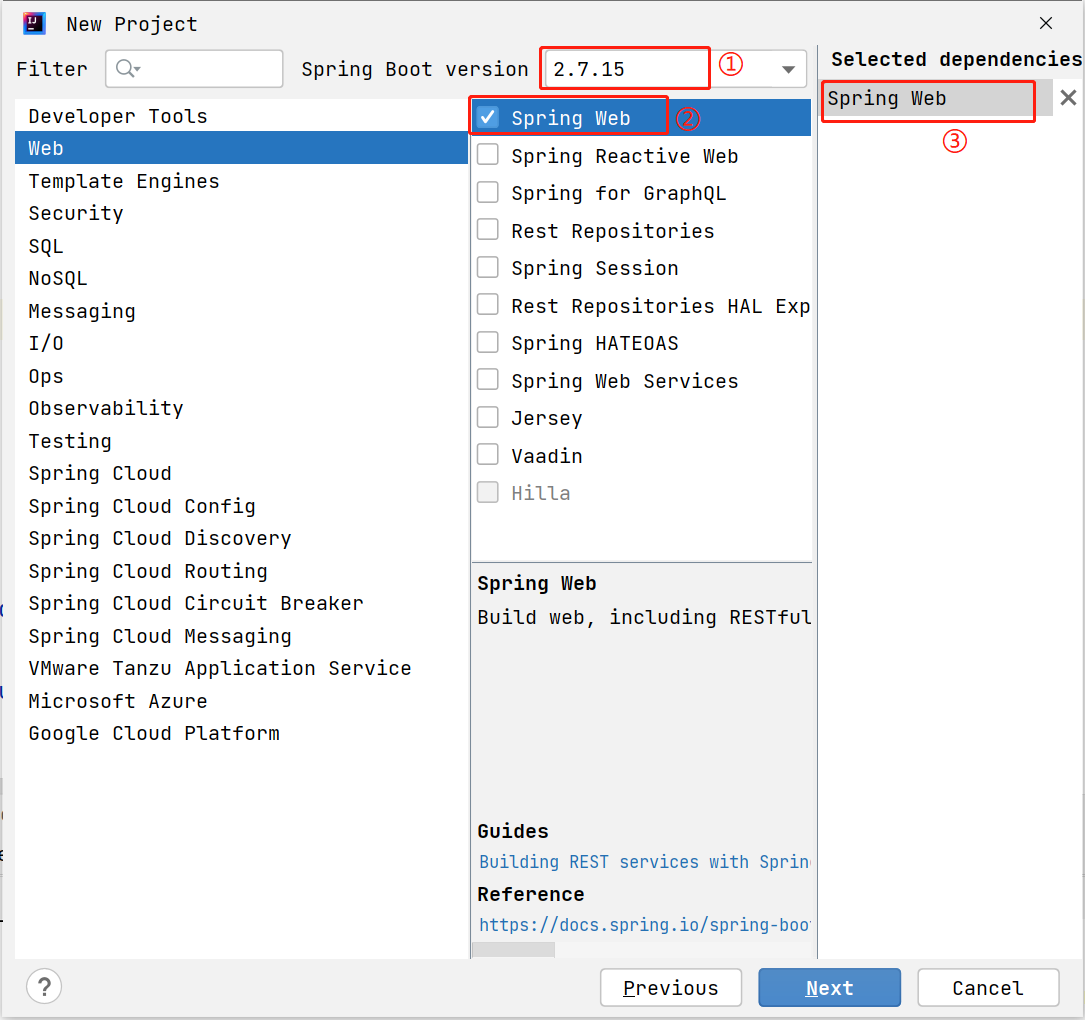The image size is (1085, 1020).
Task: Click the disabled Hilla checkbox
Action: [x=488, y=492]
